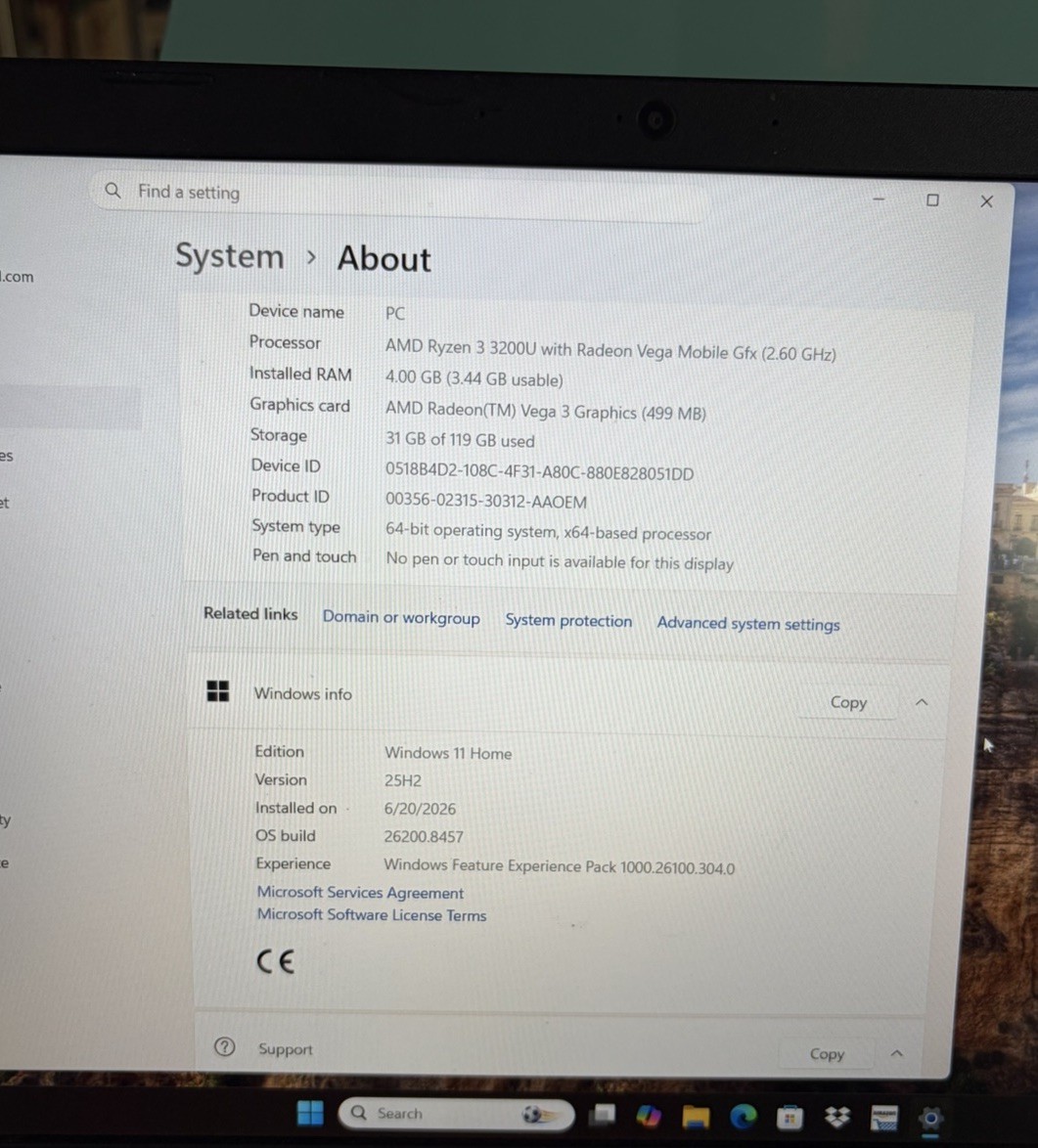Screen dimensions: 1038x1148
Task: Open Microsoft Software License Terms link
Action: tap(372, 915)
